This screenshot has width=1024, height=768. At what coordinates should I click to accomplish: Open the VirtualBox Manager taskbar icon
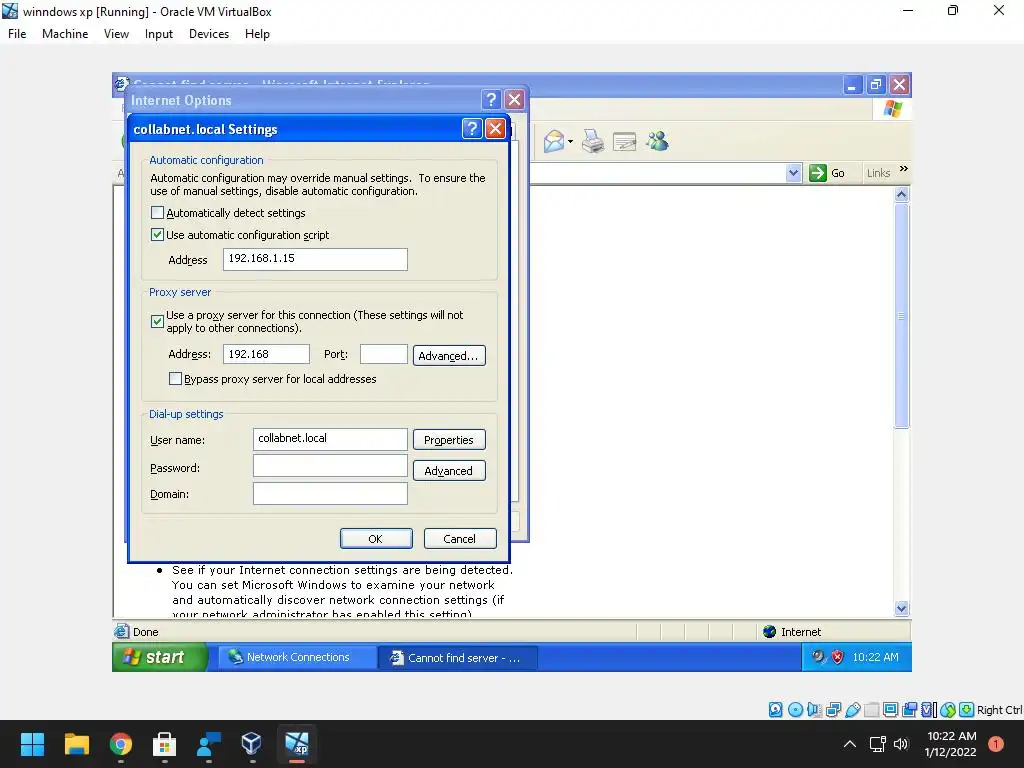251,744
